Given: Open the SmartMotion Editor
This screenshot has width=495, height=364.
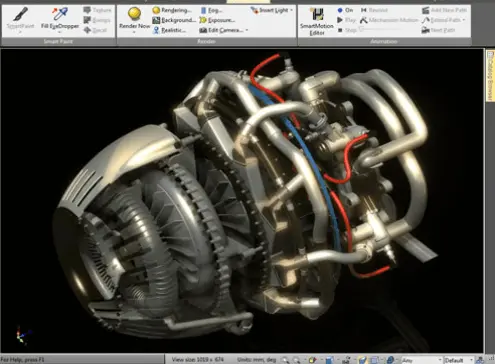Looking at the screenshot, I should pos(316,21).
